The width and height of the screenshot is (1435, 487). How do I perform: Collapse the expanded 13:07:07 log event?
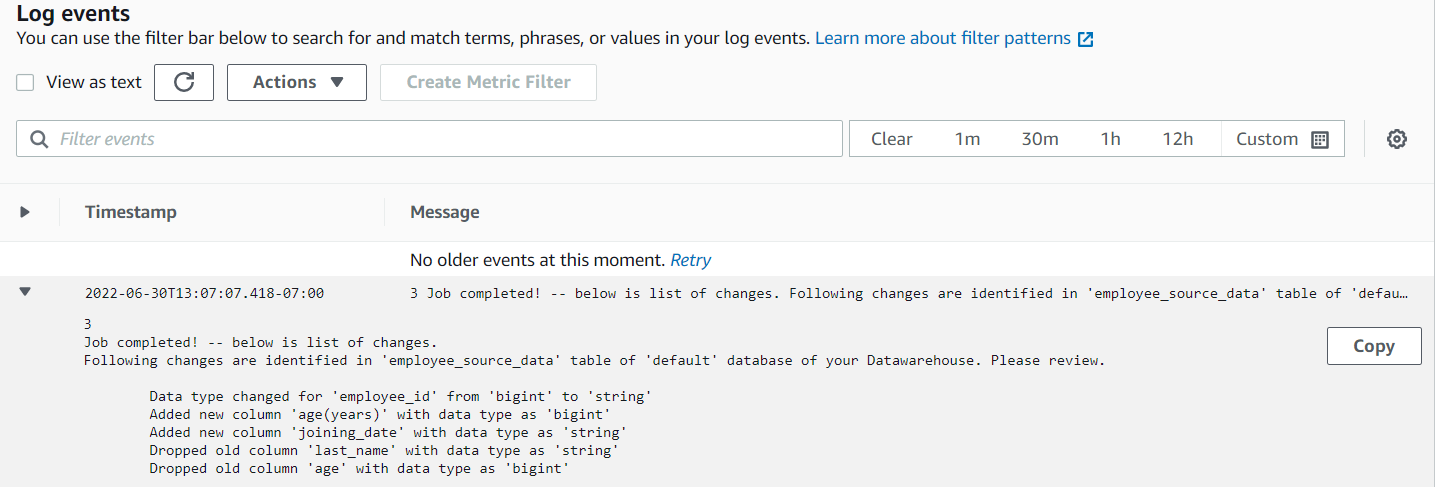click(25, 292)
